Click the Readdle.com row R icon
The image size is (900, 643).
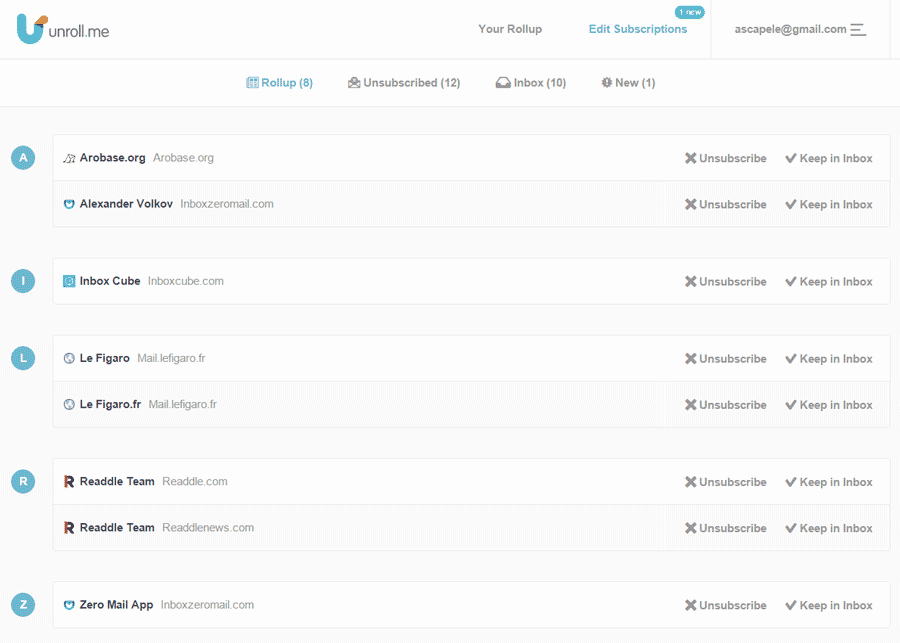click(x=69, y=482)
